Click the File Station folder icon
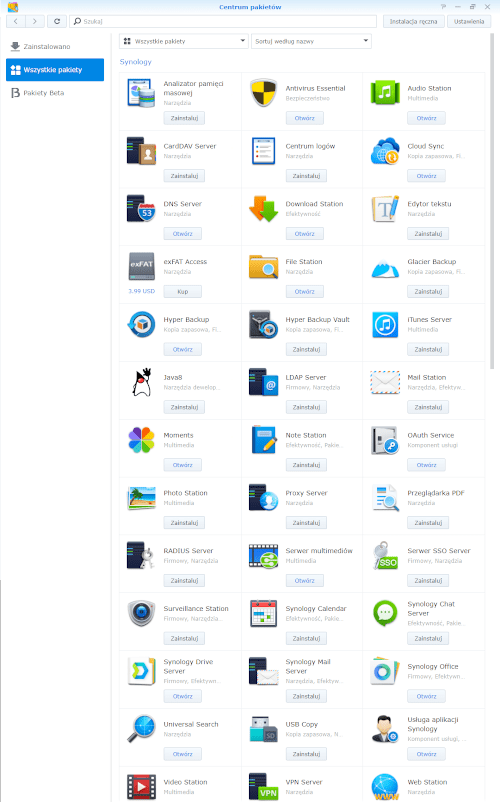 pos(263,266)
